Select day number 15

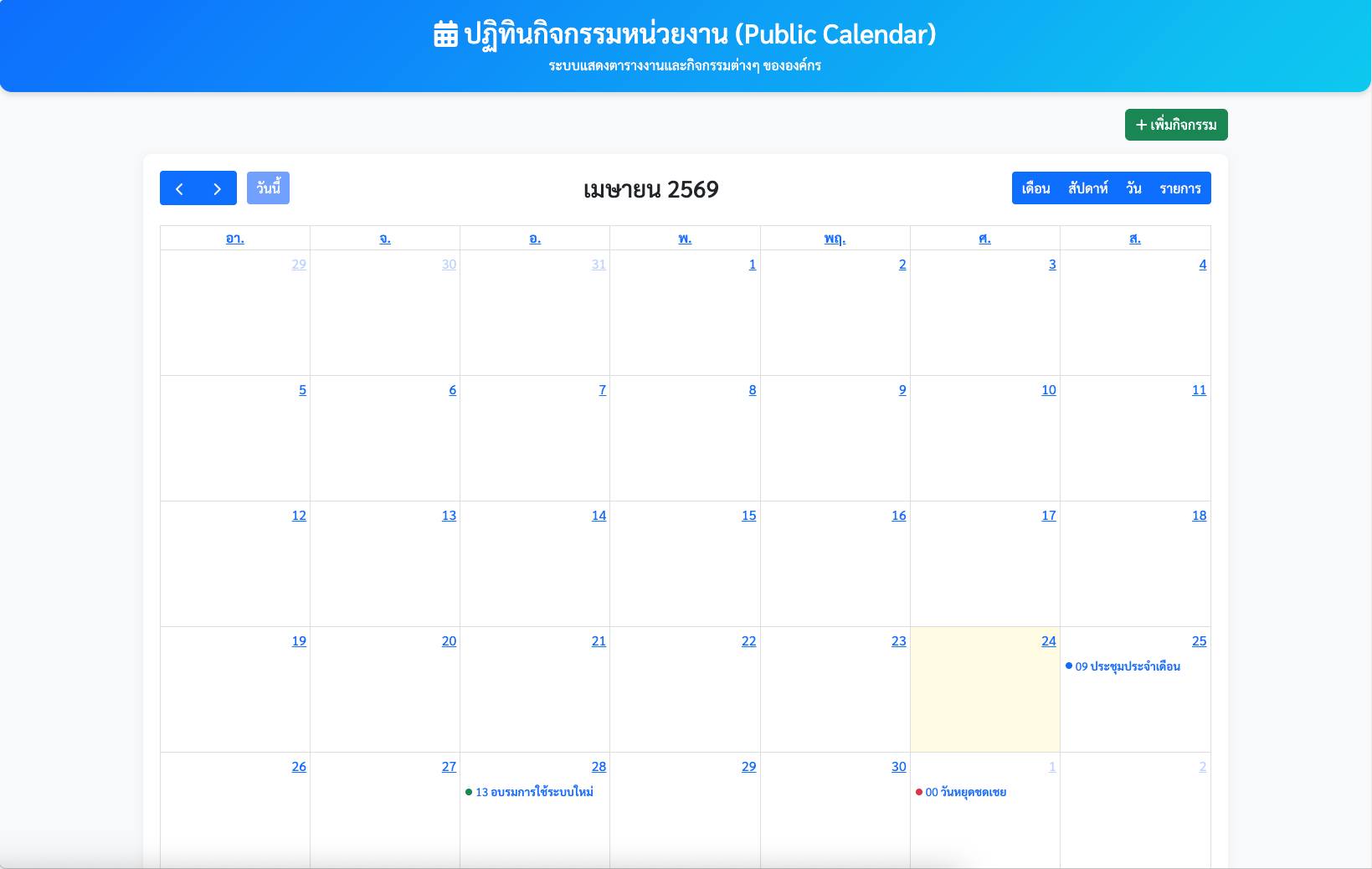pyautogui.click(x=749, y=516)
